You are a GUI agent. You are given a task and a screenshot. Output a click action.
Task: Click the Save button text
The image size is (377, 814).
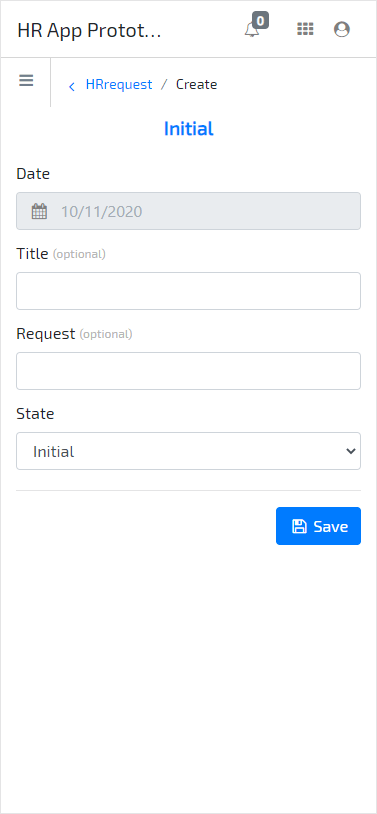coord(331,526)
